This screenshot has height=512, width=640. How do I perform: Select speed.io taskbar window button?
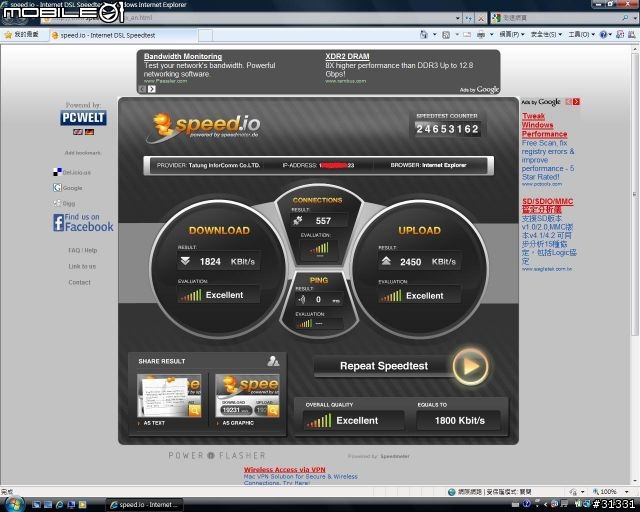pos(145,505)
